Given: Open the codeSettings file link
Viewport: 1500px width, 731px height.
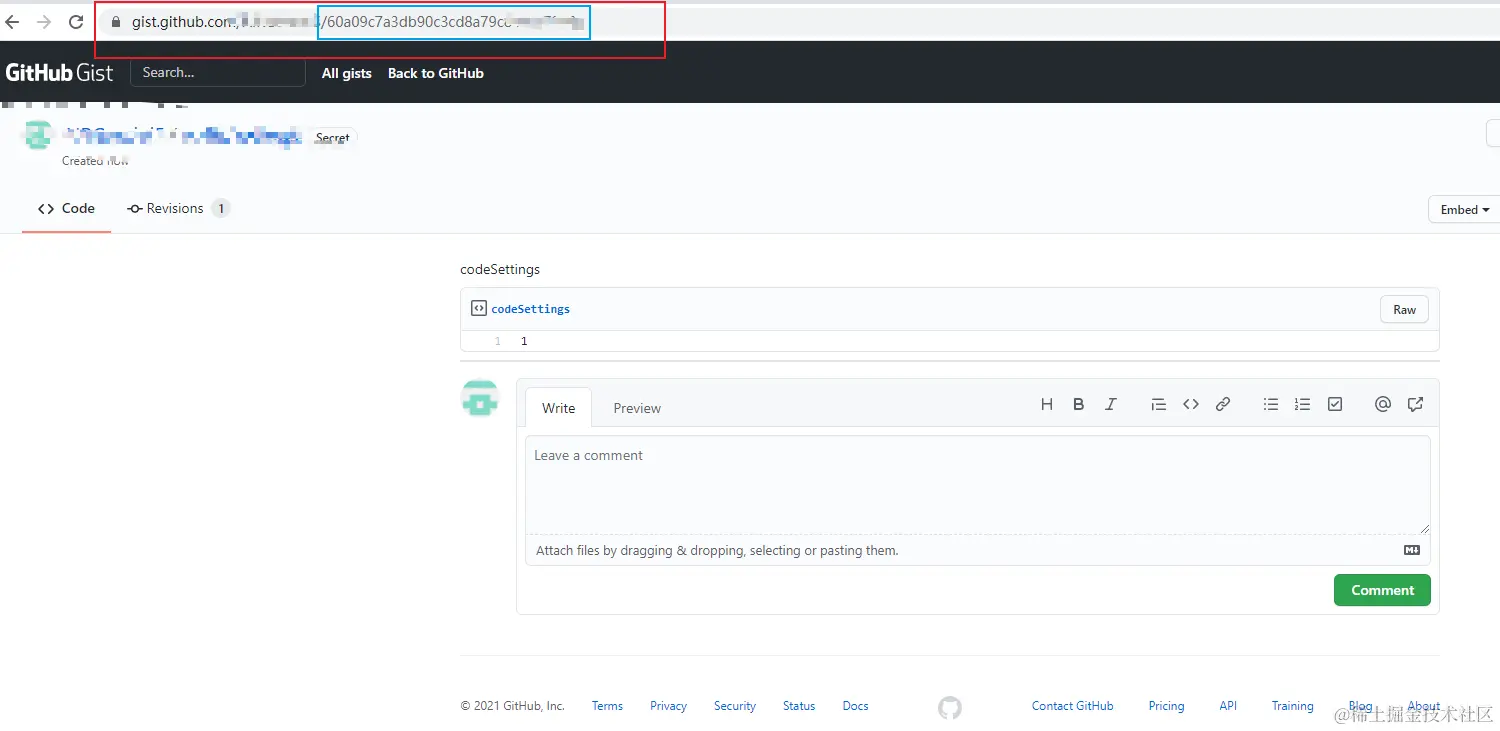Looking at the screenshot, I should click(531, 309).
